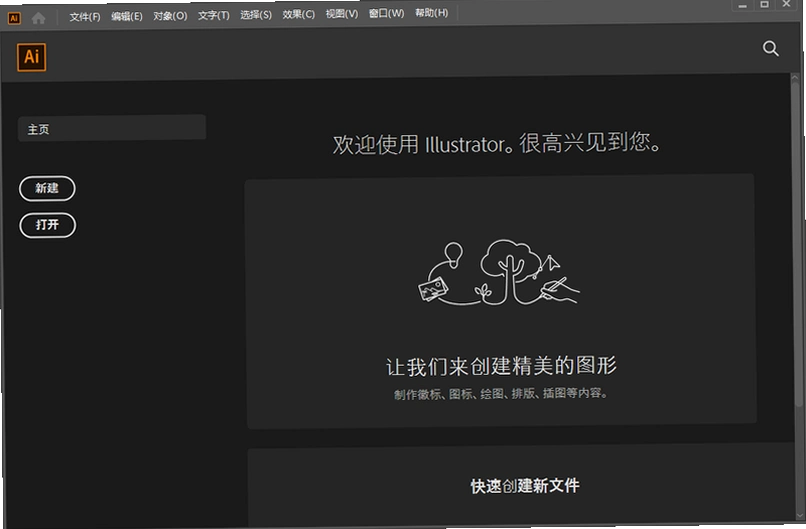Click the 新建 button

click(x=47, y=189)
